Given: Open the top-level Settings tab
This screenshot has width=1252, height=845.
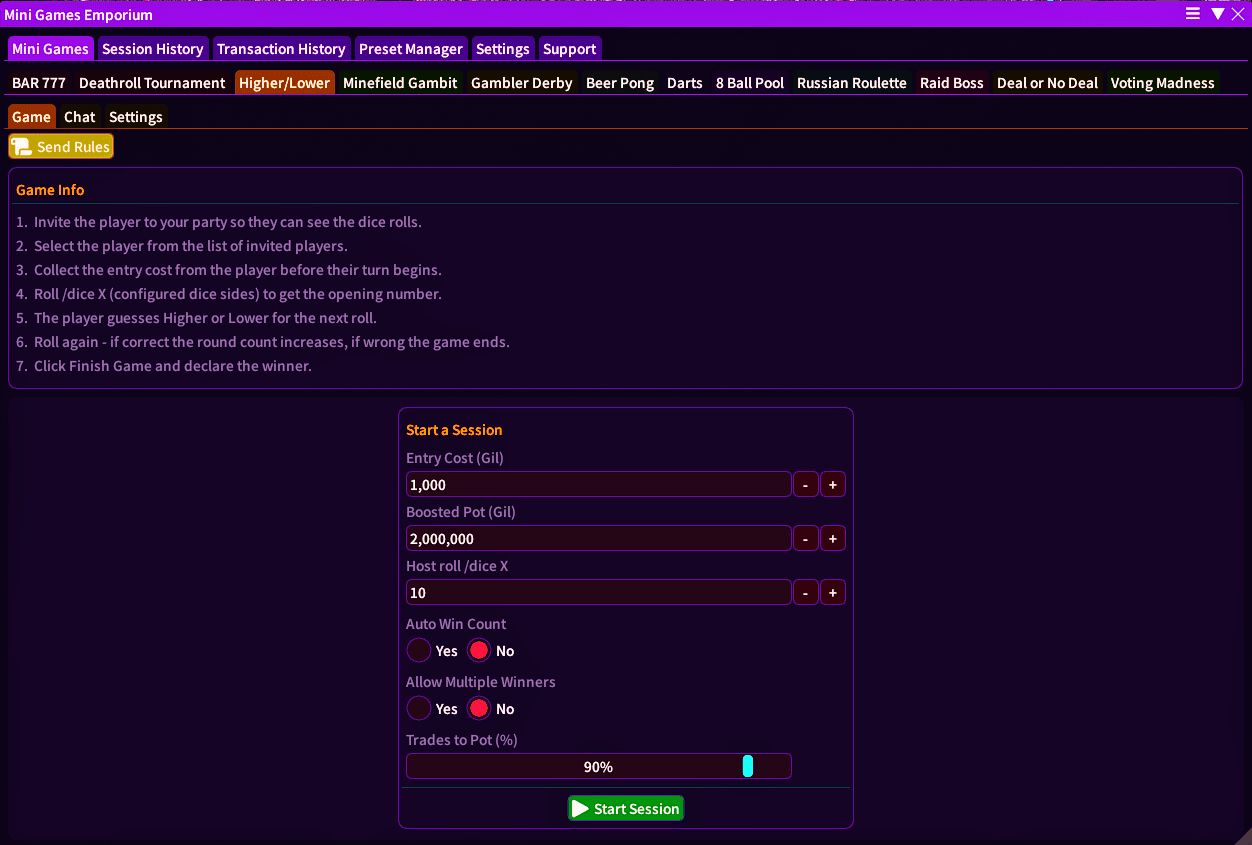Looking at the screenshot, I should [503, 49].
